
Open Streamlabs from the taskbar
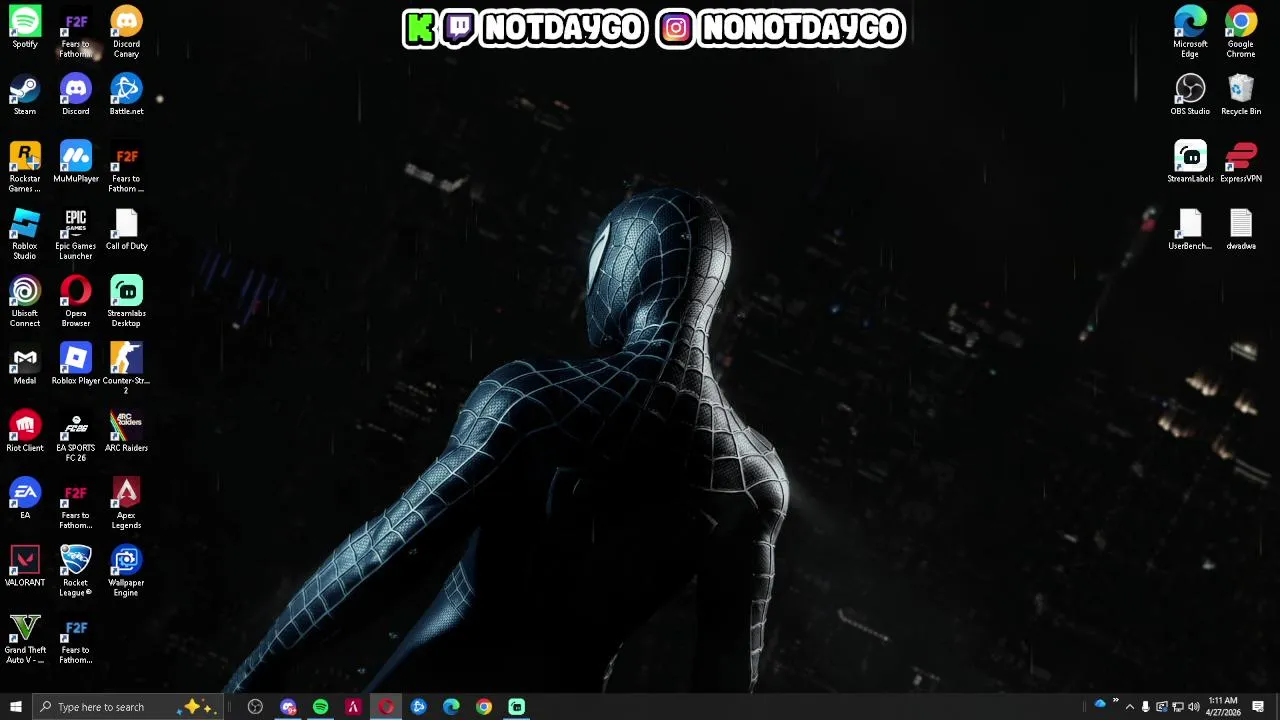tap(517, 707)
